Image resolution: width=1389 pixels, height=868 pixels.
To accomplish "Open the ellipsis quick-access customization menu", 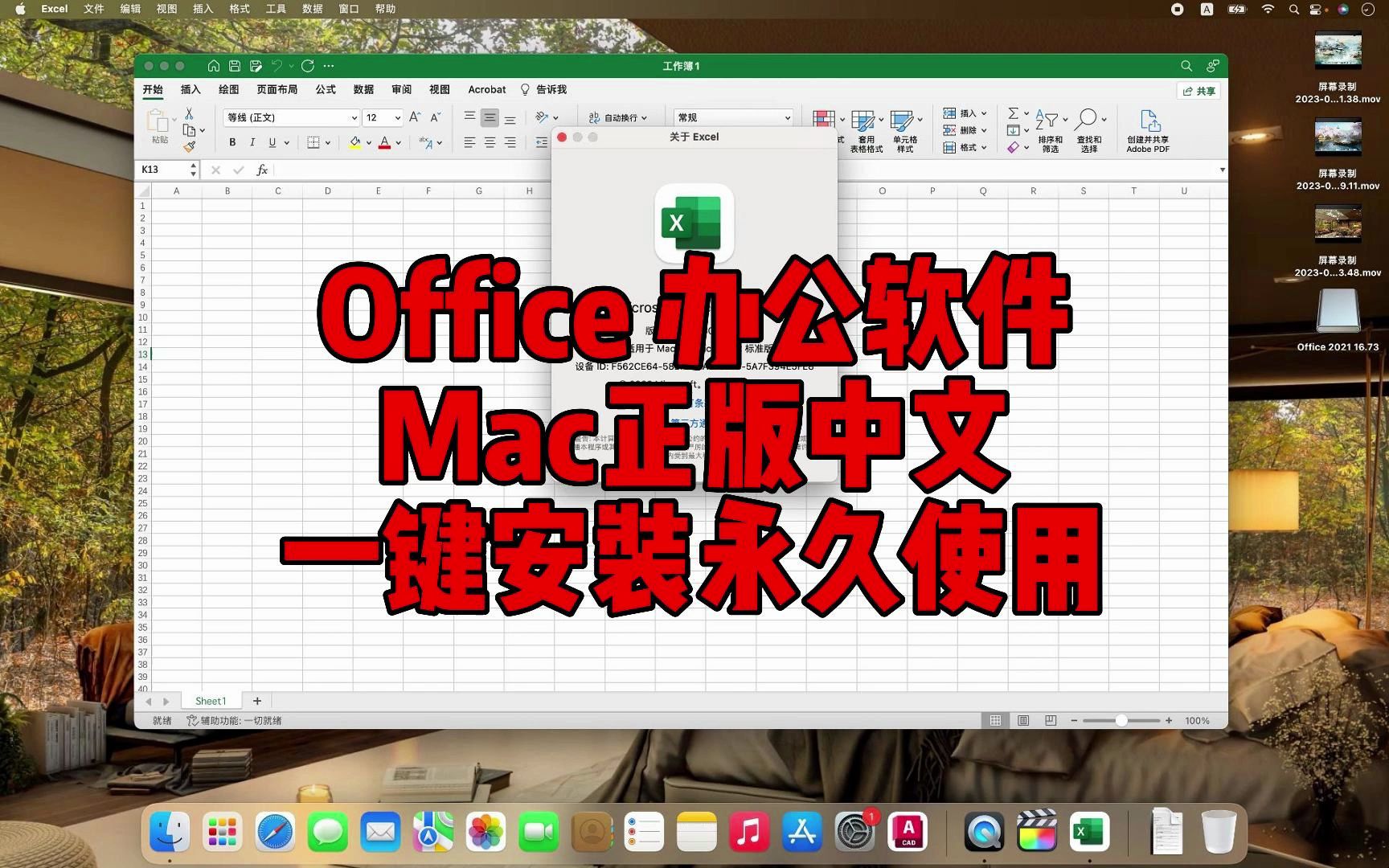I will point(329,66).
